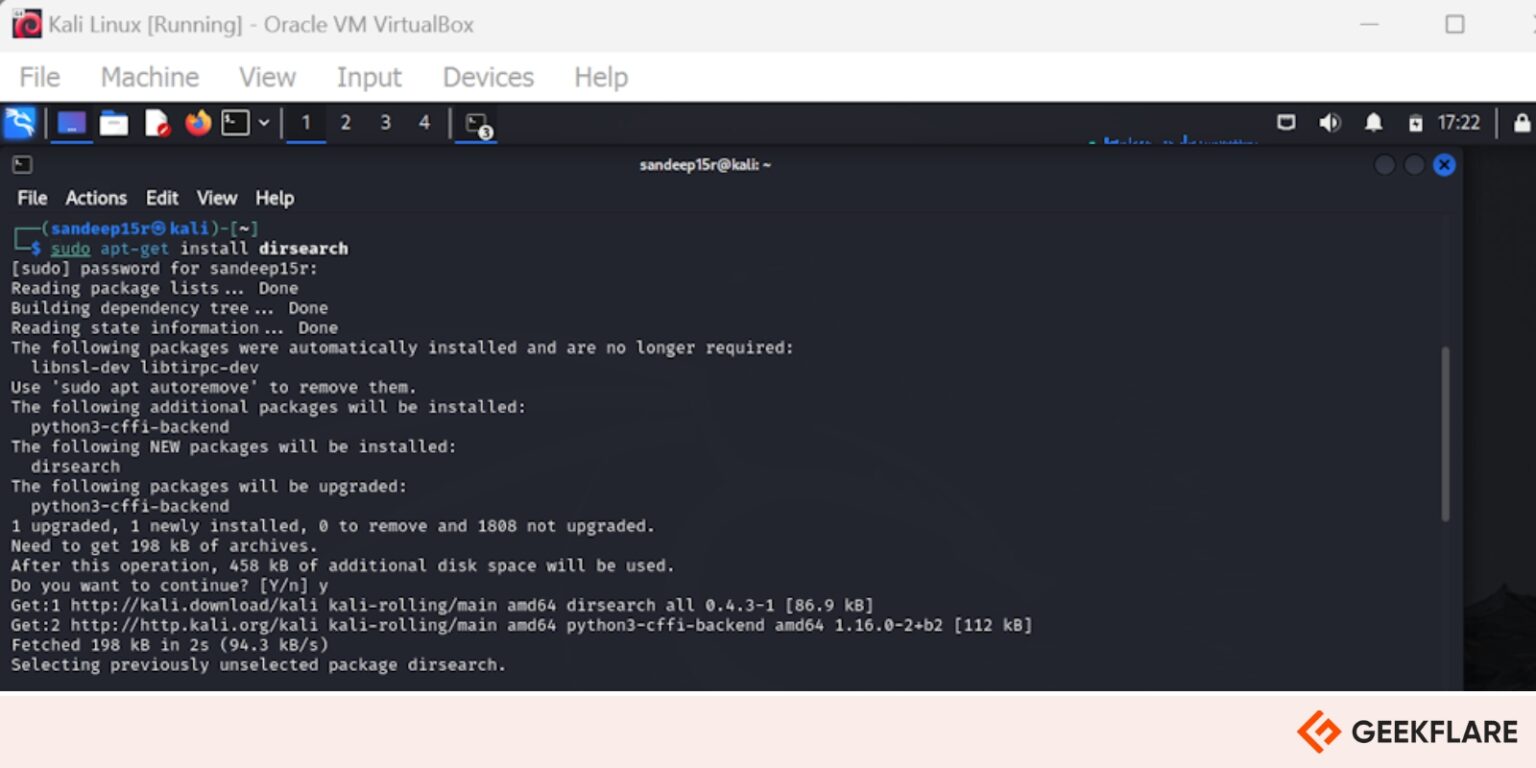Expand the terminal launcher dropdown arrow
The width and height of the screenshot is (1536, 768).
262,122
